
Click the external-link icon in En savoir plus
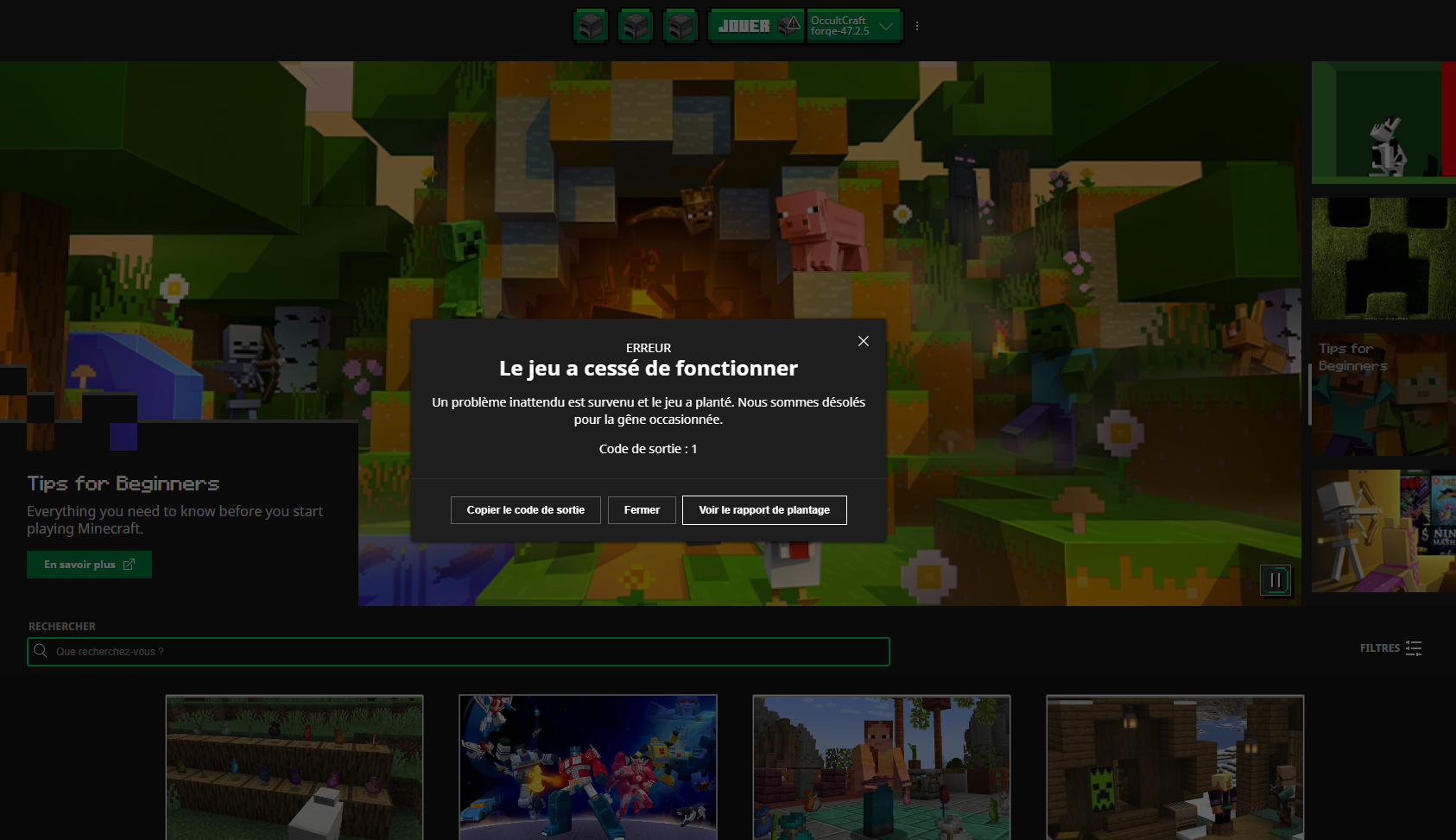coord(130,565)
